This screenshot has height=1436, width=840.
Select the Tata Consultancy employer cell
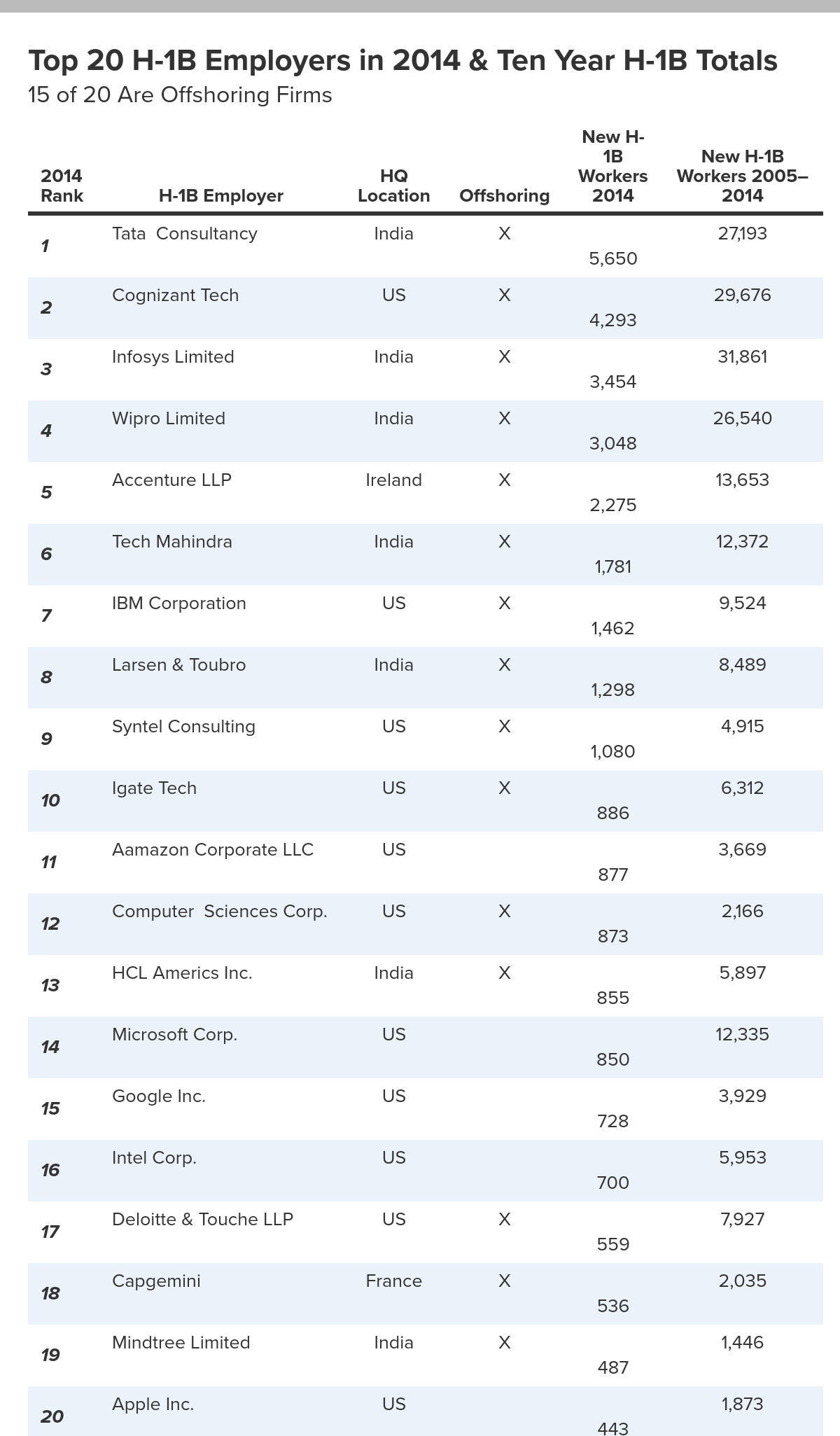pos(185,234)
